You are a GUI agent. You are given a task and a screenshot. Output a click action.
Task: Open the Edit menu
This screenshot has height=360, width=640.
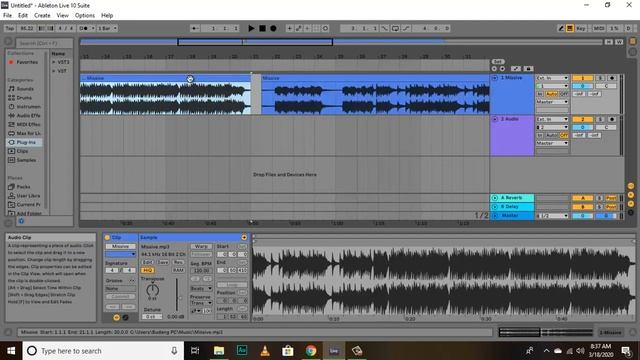point(23,16)
